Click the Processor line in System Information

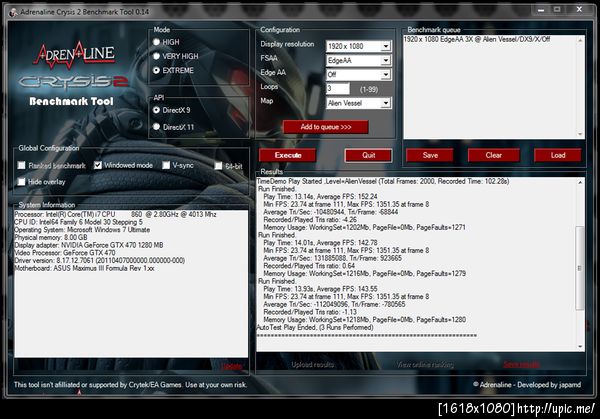tap(115, 214)
